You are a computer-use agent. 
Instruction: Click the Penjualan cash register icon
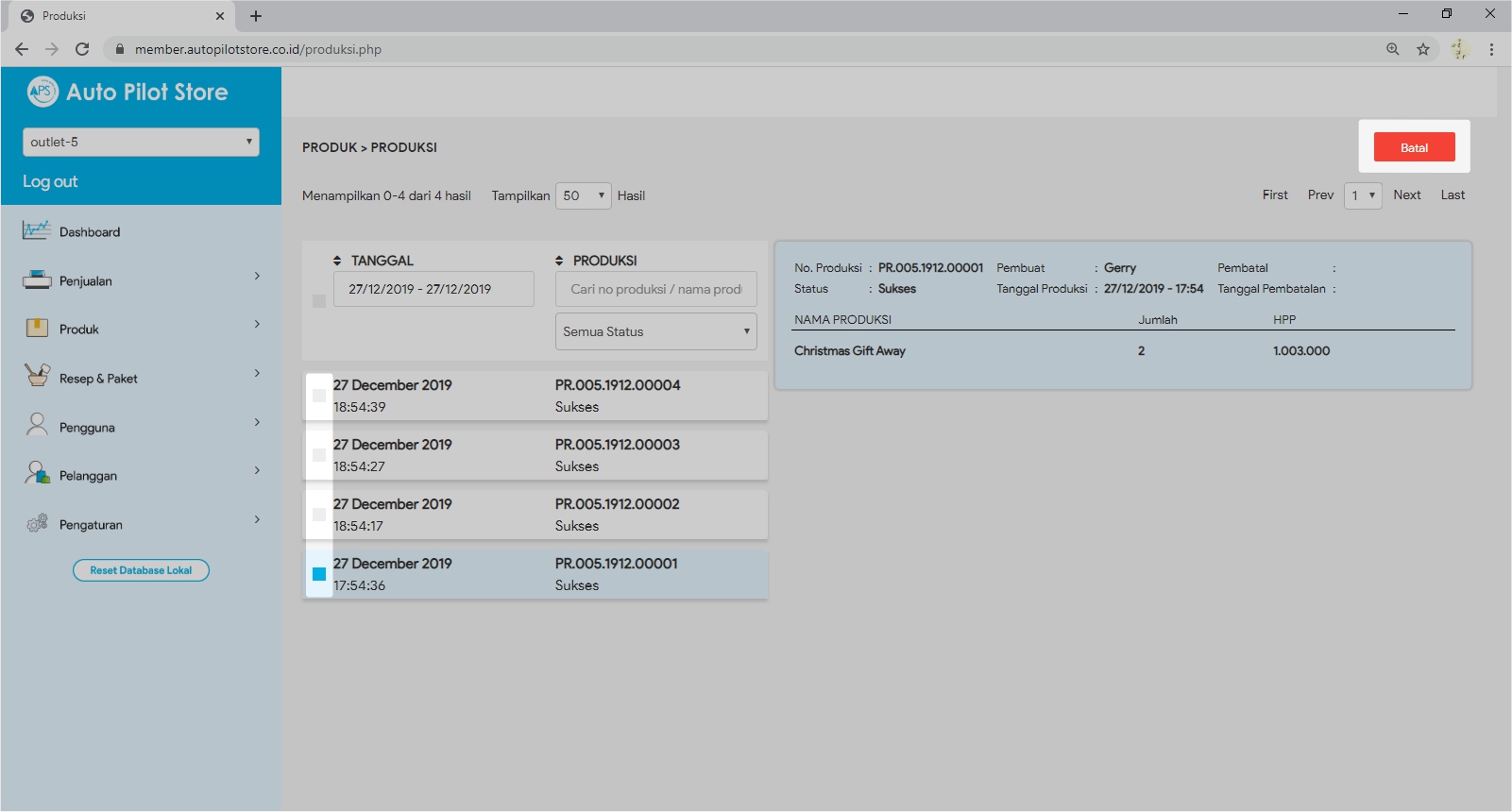[37, 279]
